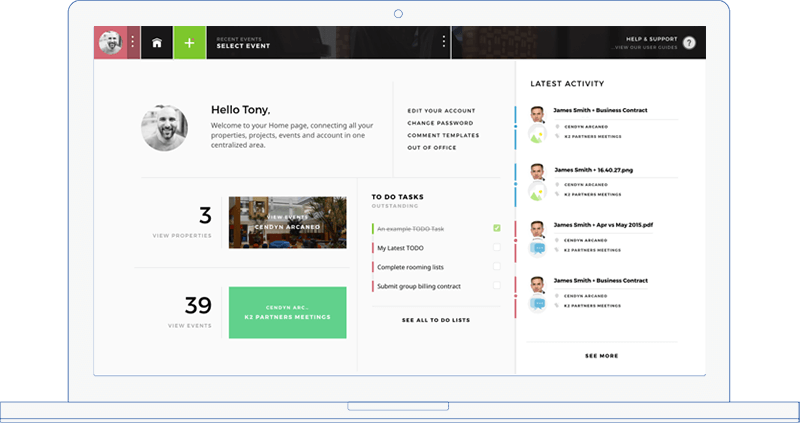Click the green plus add button
Image resolution: width=800 pixels, height=423 pixels.
click(x=189, y=43)
